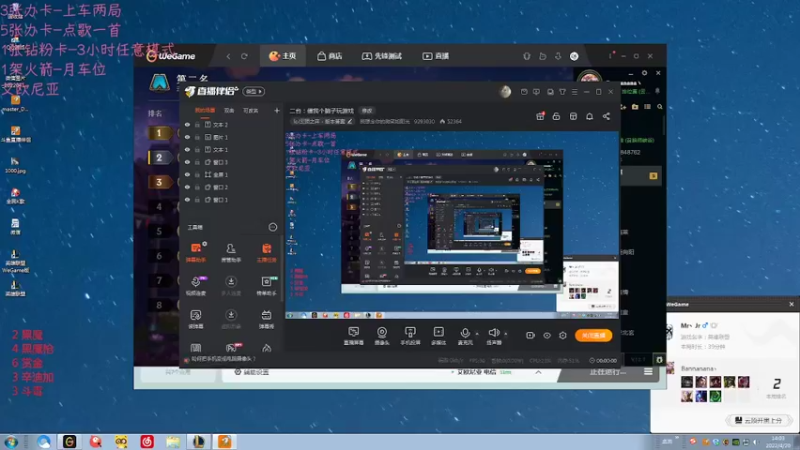Open the 弹幕助手 danmaku helper tool
The width and height of the screenshot is (800, 450).
pos(196,252)
